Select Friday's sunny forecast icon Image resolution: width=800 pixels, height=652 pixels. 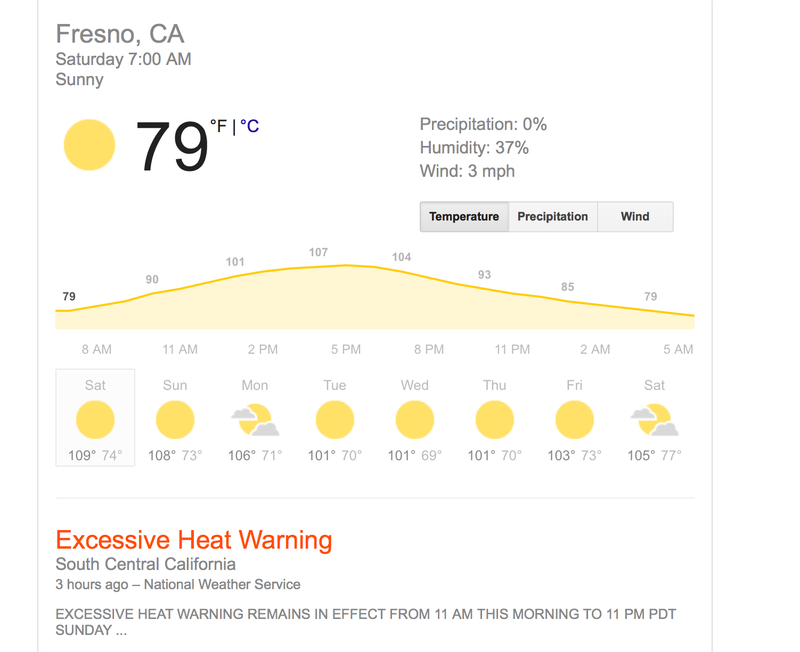(x=574, y=420)
